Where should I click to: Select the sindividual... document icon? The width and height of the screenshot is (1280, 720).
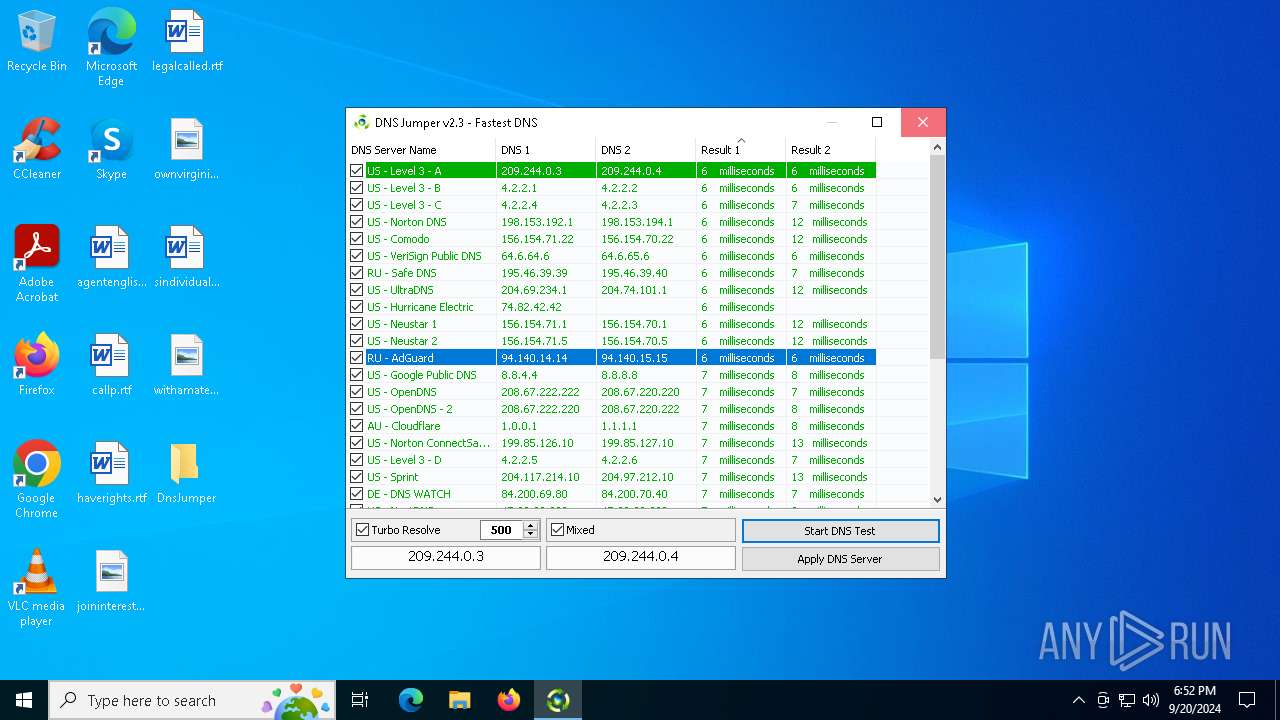pos(187,258)
